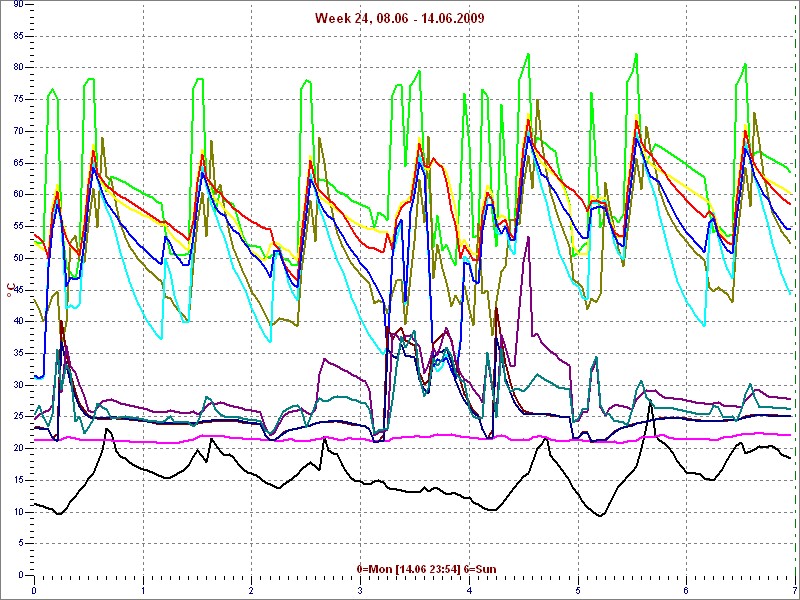Click the °C unit label on the vertical axis
Image resolution: width=800 pixels, height=600 pixels.
[x=11, y=289]
